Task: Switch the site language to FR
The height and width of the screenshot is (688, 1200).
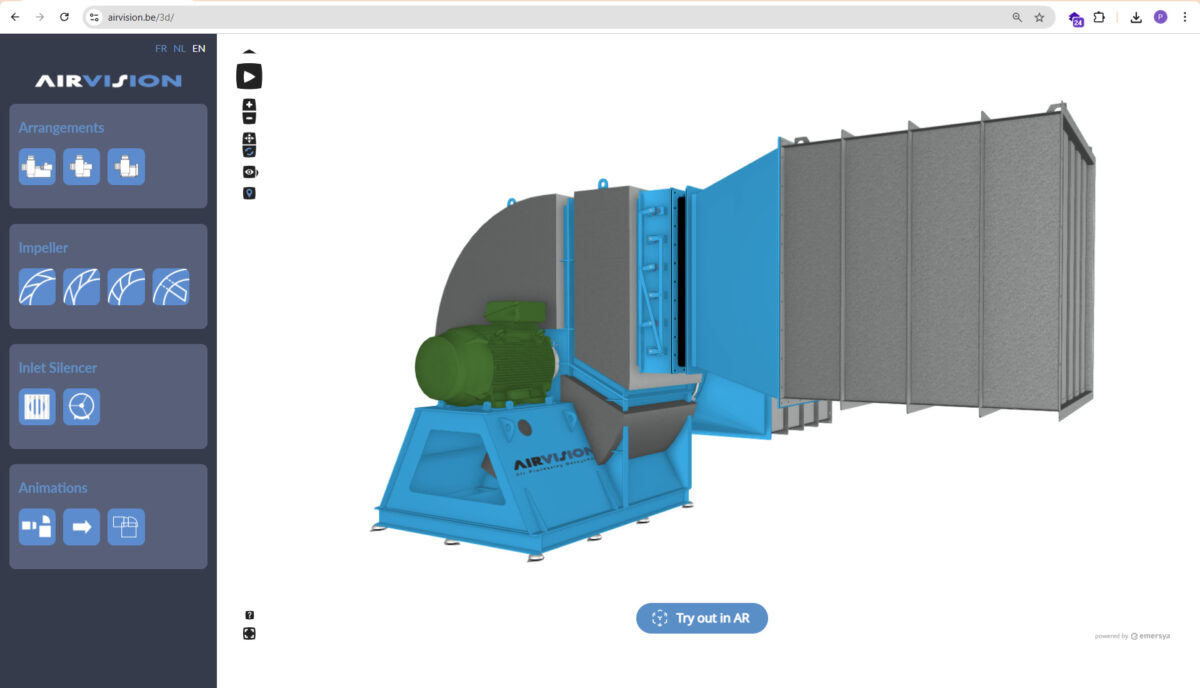Action: pos(160,47)
